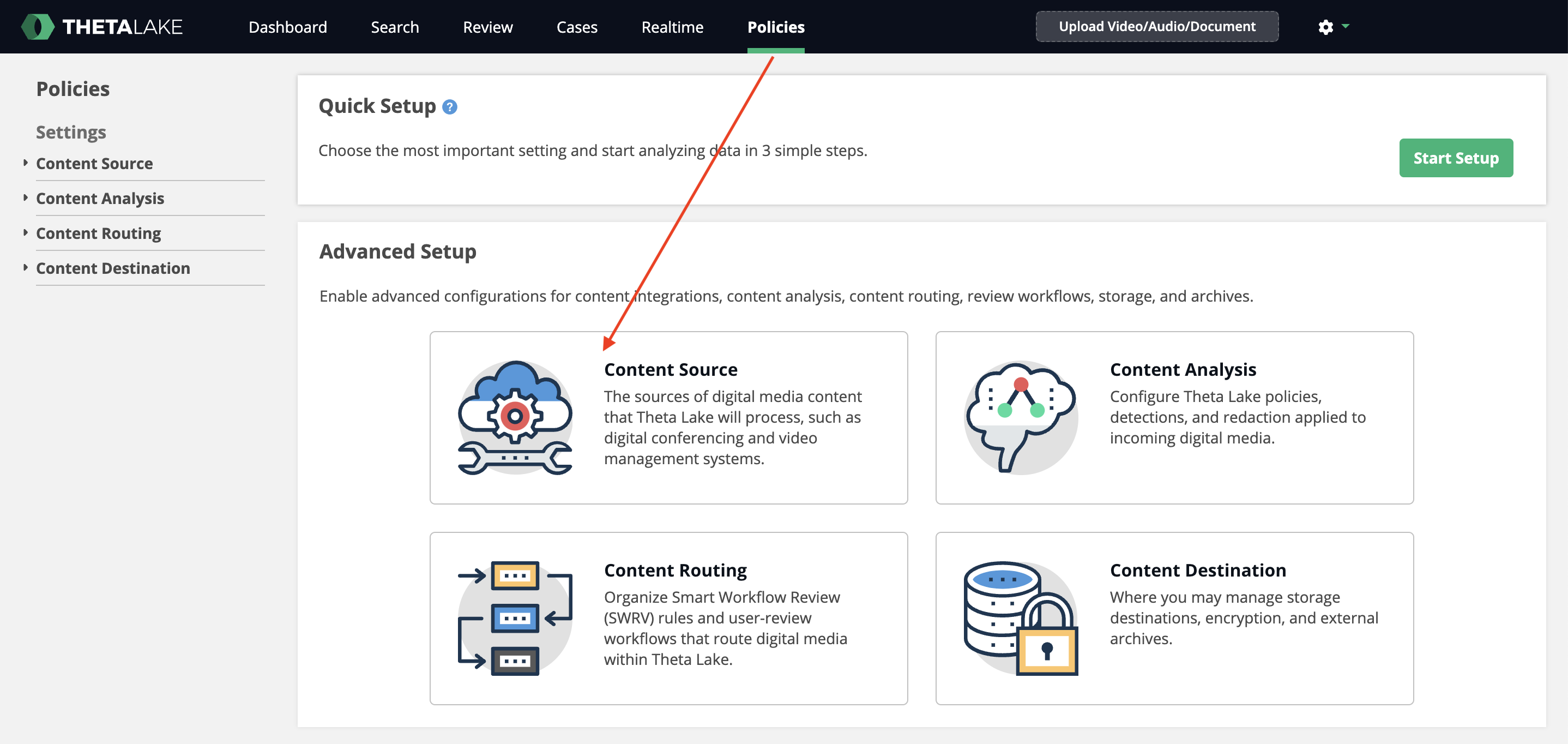This screenshot has height=744, width=1568.
Task: Switch to the Review tab
Action: [x=487, y=27]
